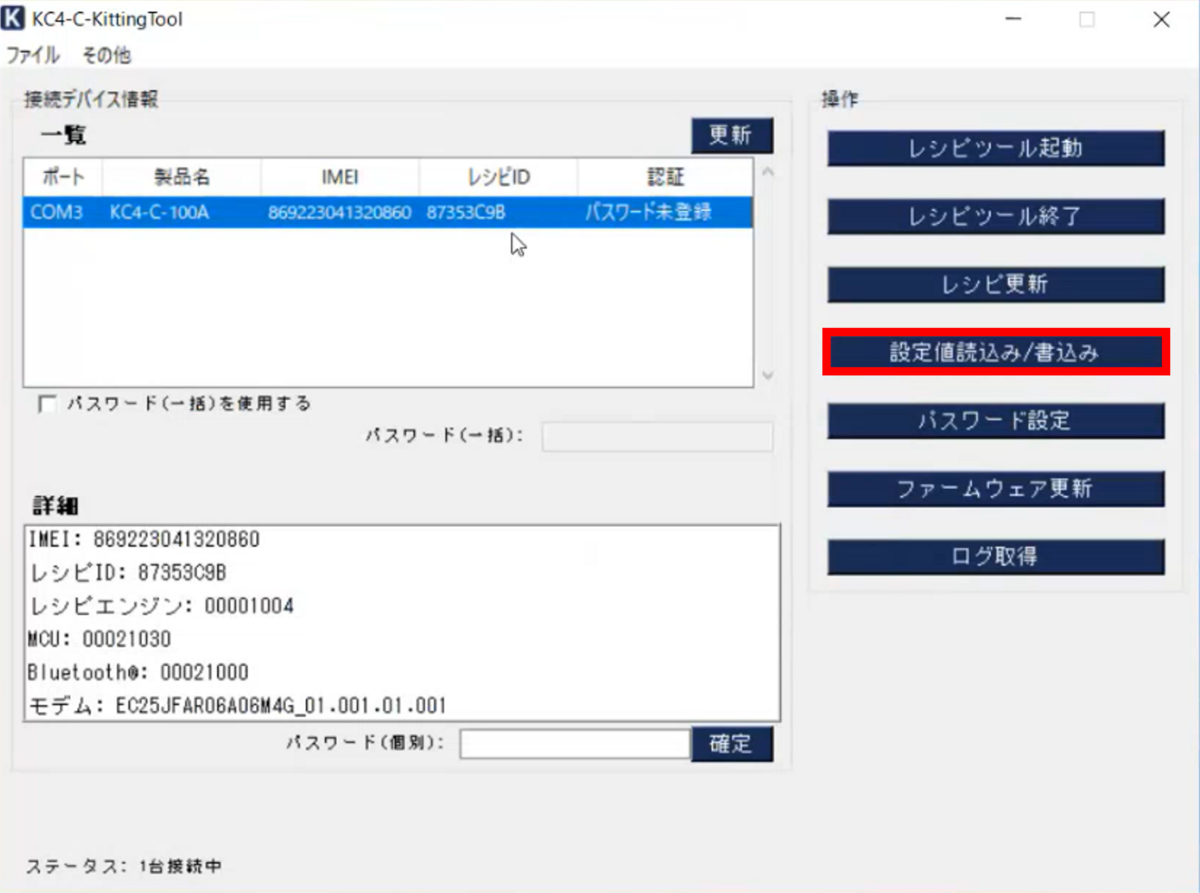Click the MCU: 00021030 detail line
Image resolution: width=1200 pixels, height=893 pixels.
(x=100, y=639)
